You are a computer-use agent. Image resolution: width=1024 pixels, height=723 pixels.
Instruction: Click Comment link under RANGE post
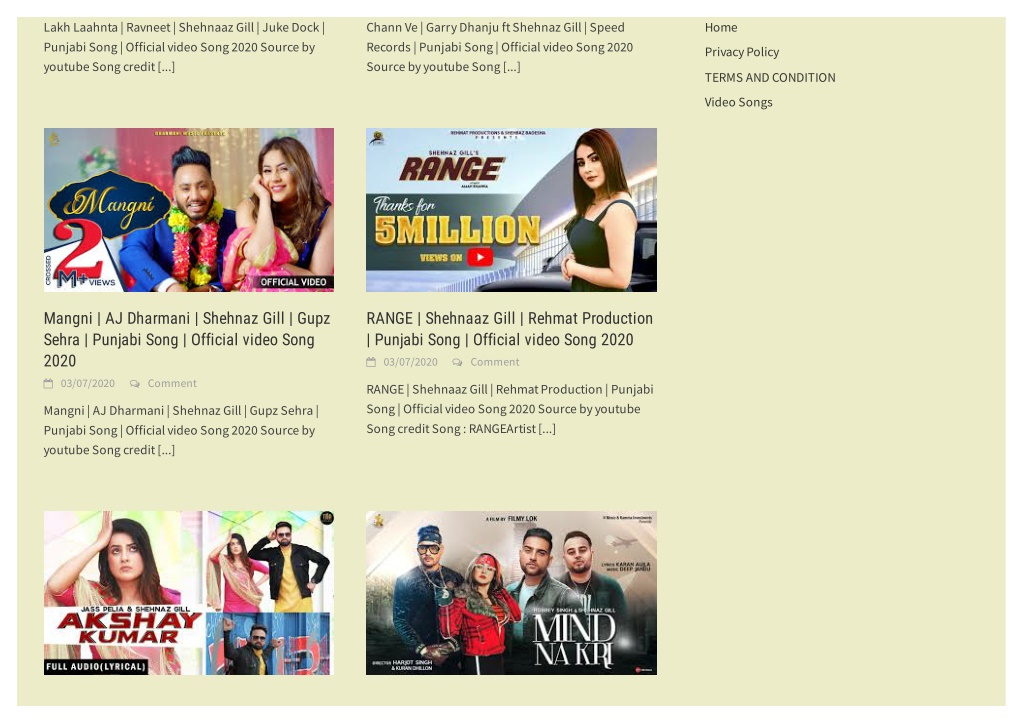[x=494, y=362]
